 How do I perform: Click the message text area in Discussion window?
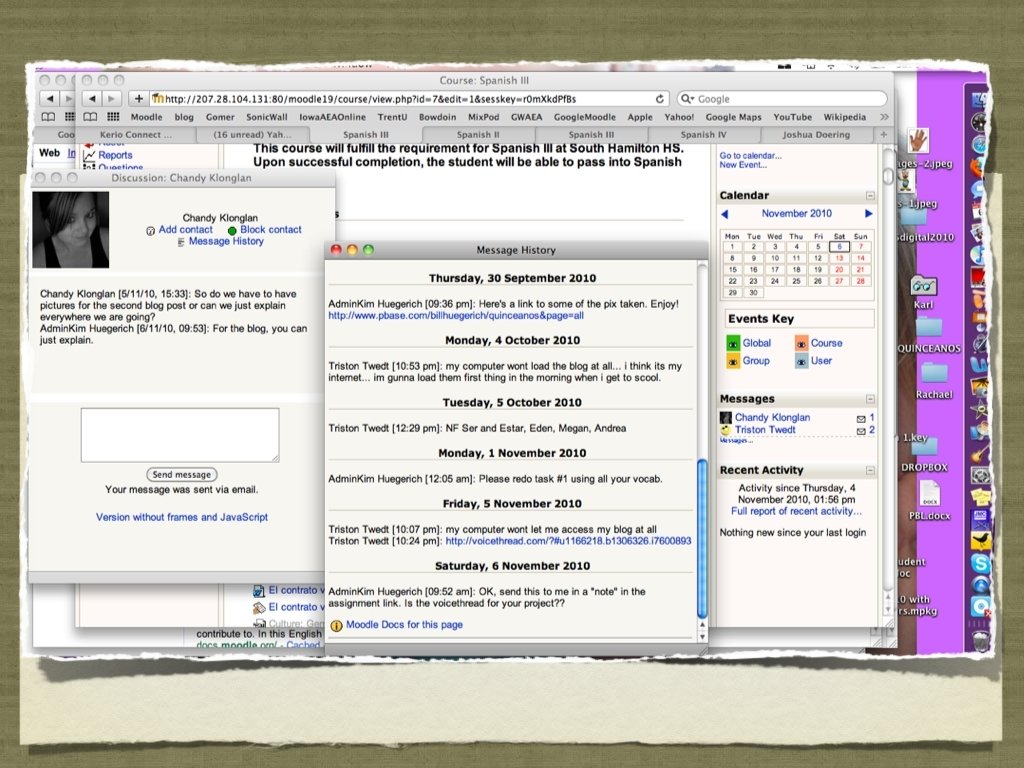point(180,435)
